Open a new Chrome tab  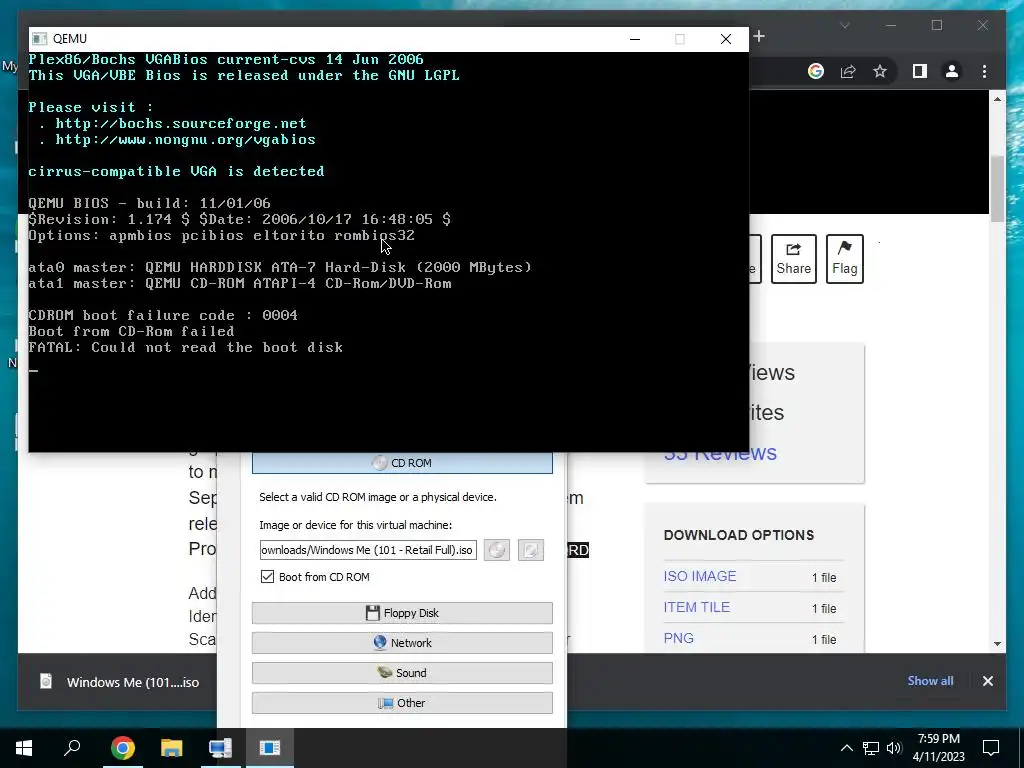click(759, 37)
